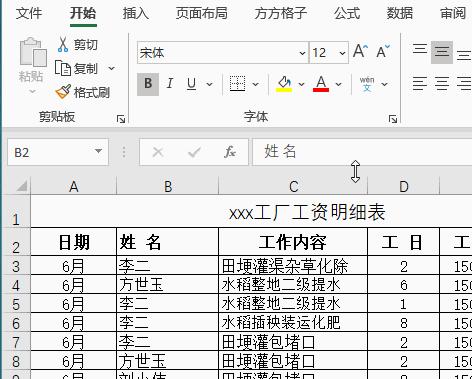Viewport: 472px width, 379px height.
Task: Open font settings dialog launcher
Action: coord(393,119)
